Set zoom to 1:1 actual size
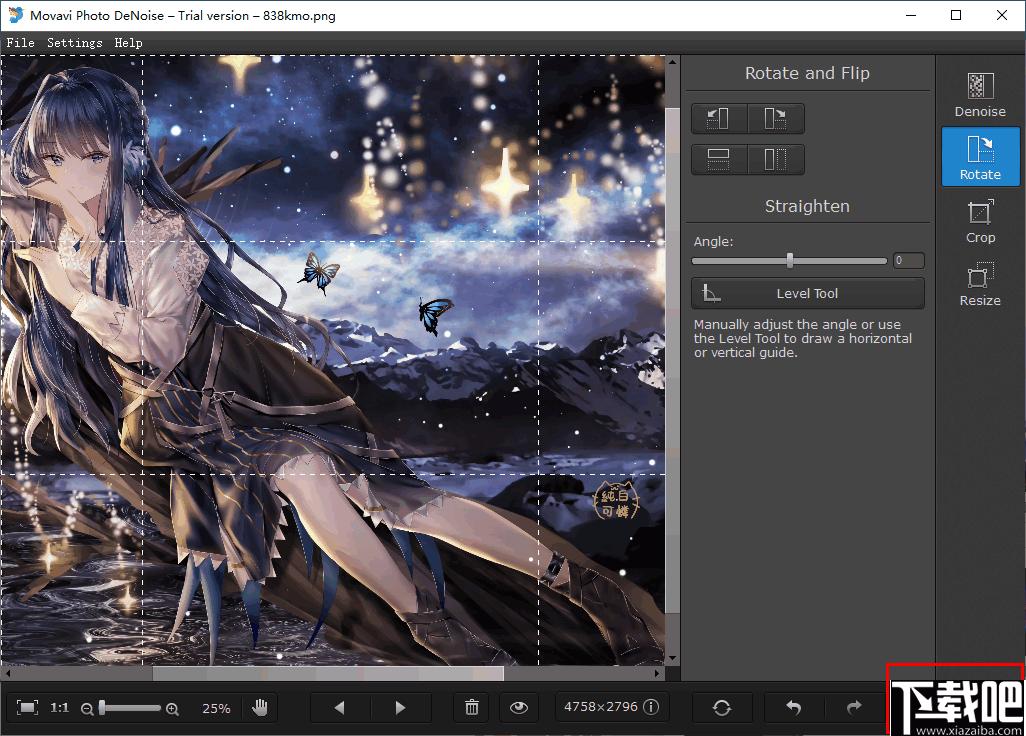 60,707
